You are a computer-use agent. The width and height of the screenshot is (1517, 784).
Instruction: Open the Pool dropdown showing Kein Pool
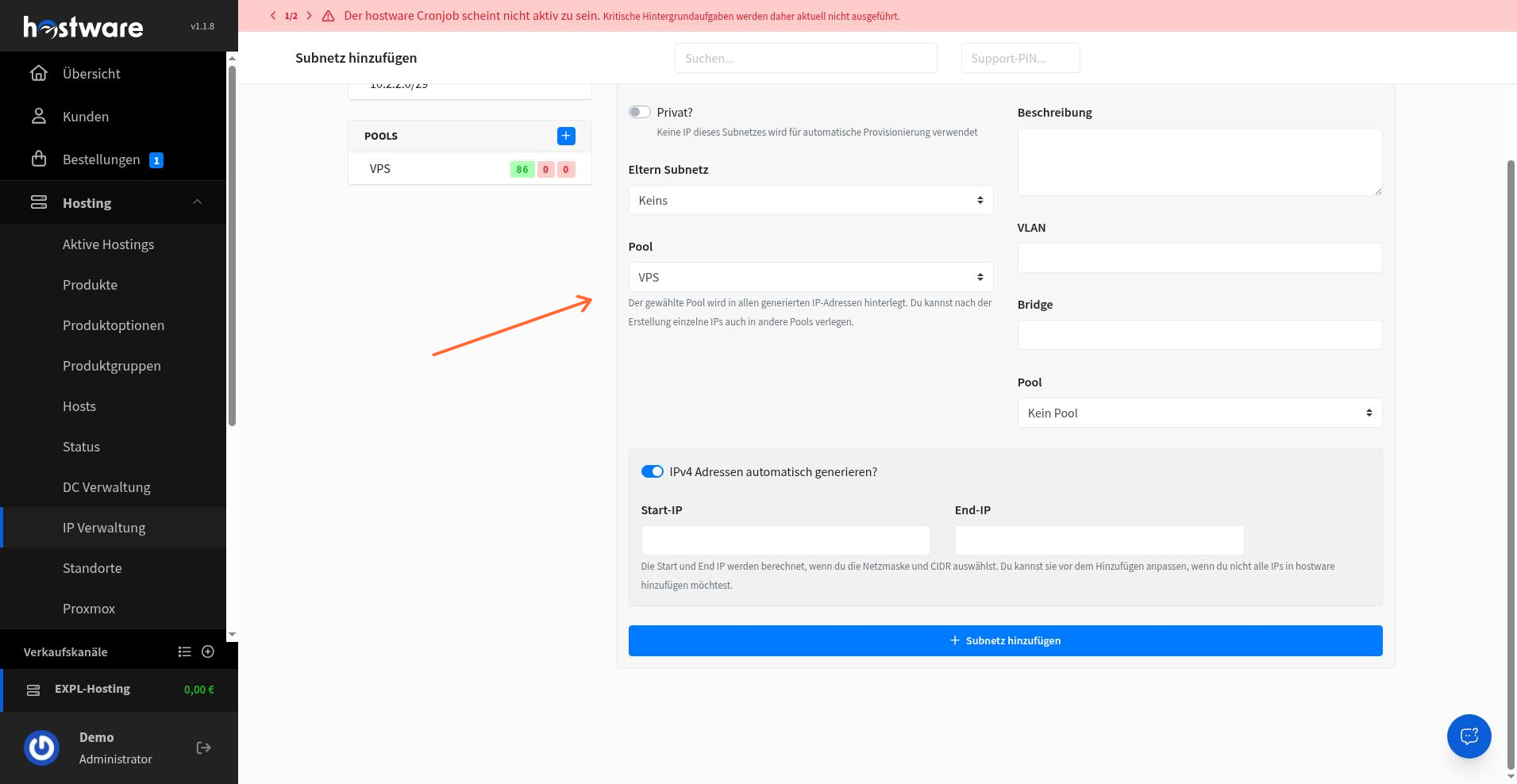tap(1199, 413)
